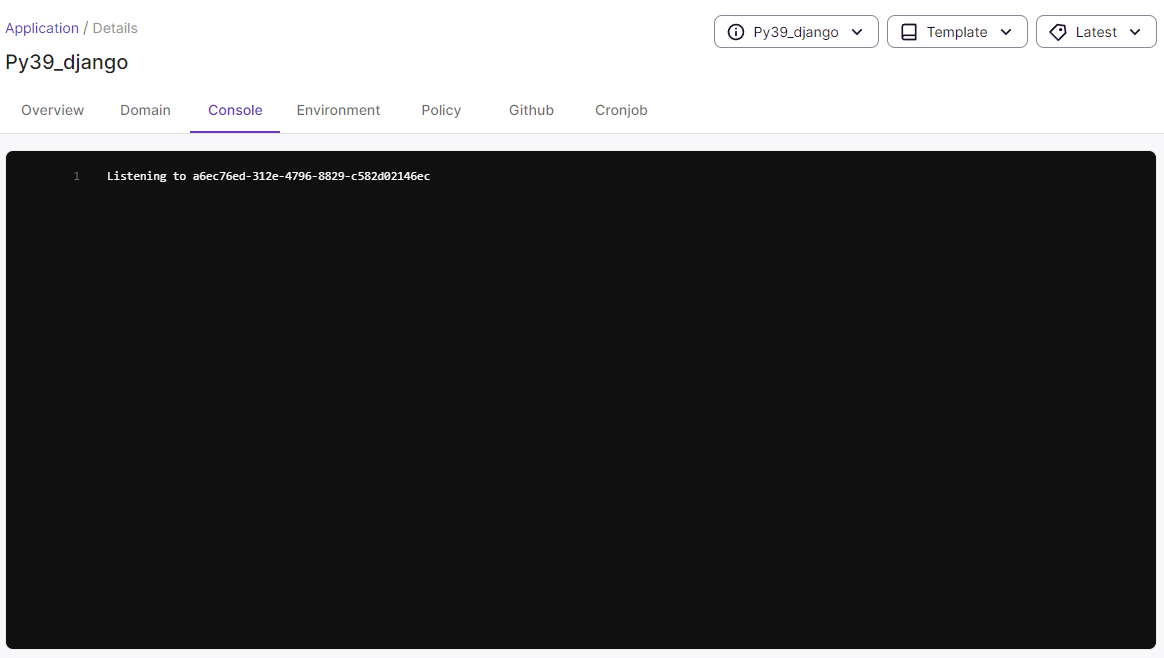Select the Console tab
Viewport: 1164px width, 658px height.
point(235,110)
